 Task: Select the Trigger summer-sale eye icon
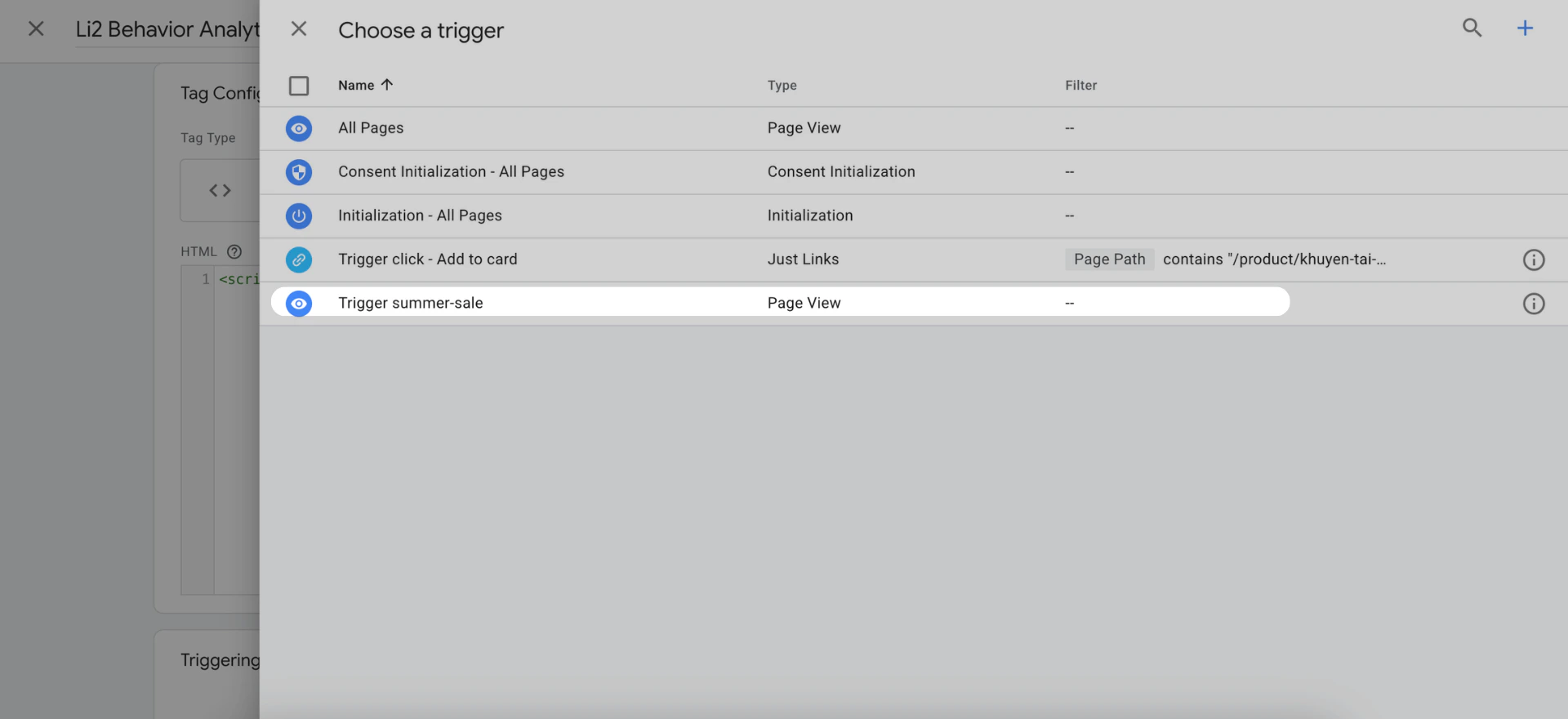click(x=299, y=304)
